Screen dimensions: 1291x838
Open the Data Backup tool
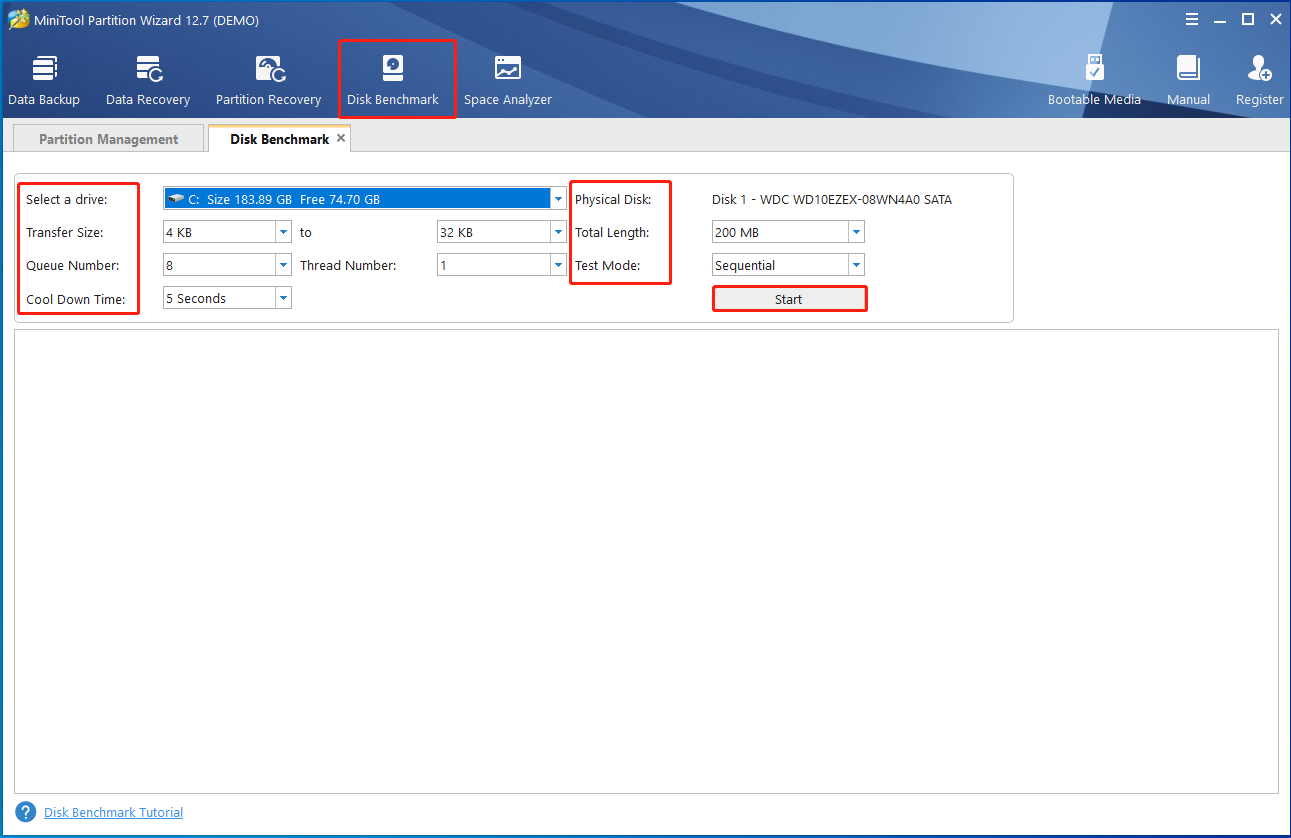coord(44,81)
